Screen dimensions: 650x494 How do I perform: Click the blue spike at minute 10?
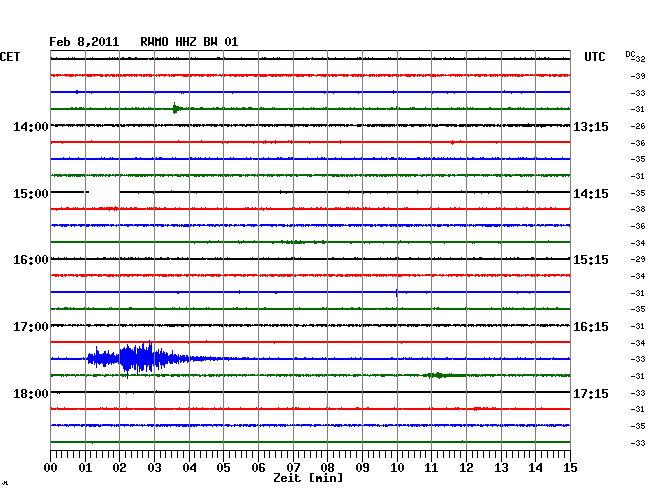397,293
